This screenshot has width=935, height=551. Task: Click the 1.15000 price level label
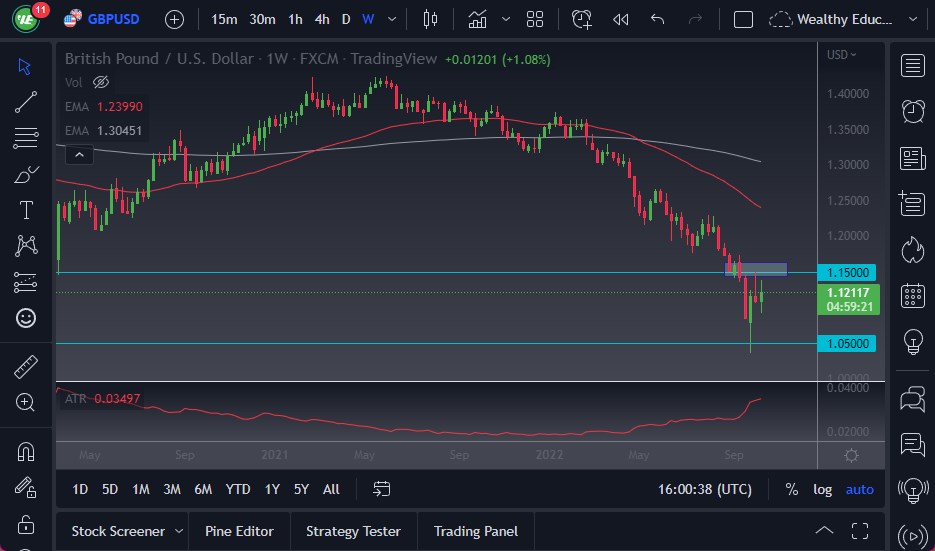tap(846, 272)
